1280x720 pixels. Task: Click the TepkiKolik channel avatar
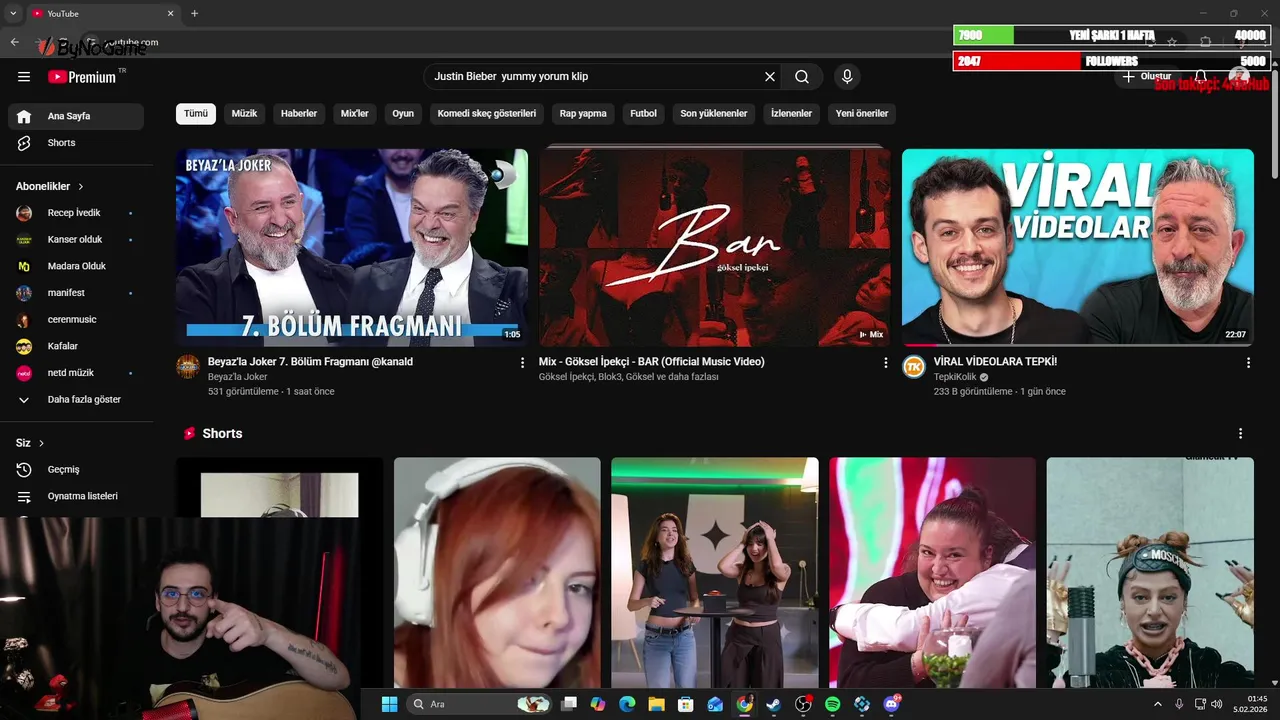pos(914,367)
